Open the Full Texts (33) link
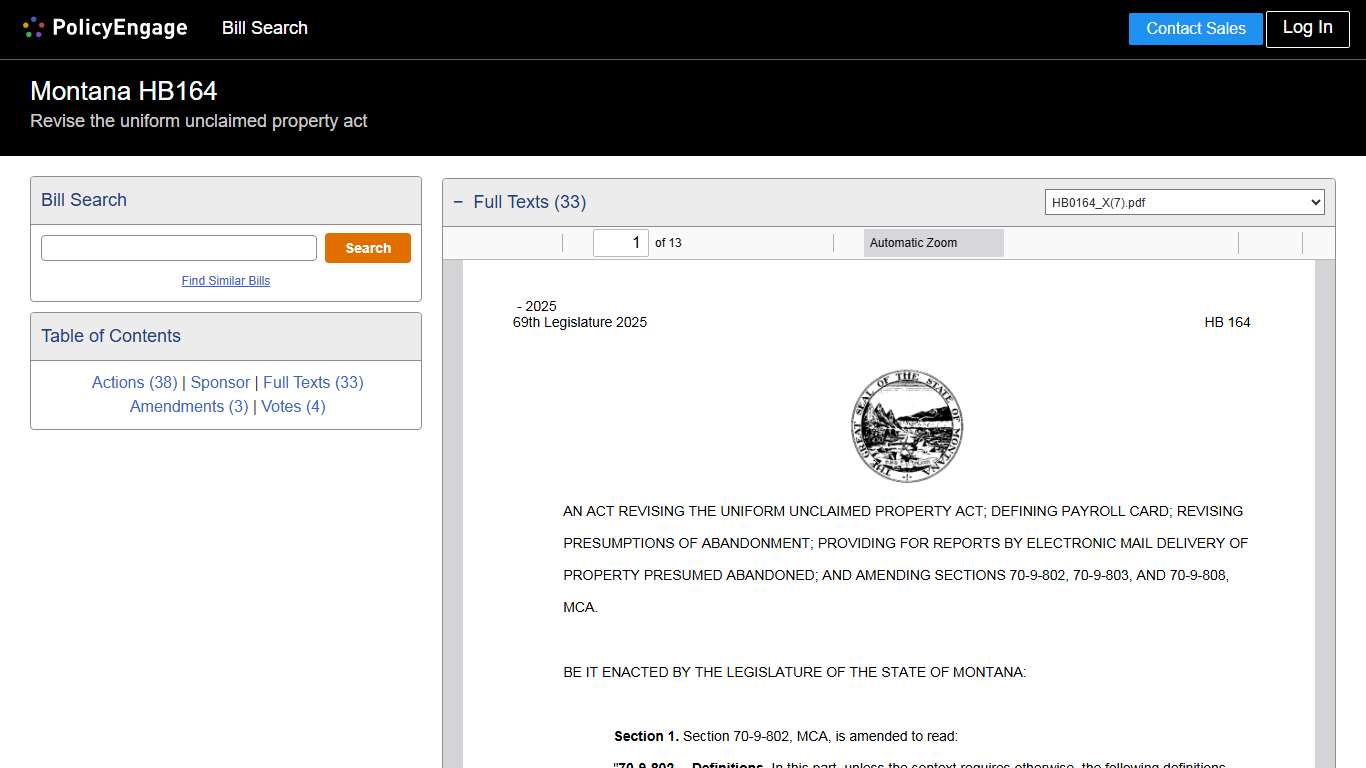Viewport: 1366px width, 768px height. click(x=313, y=382)
